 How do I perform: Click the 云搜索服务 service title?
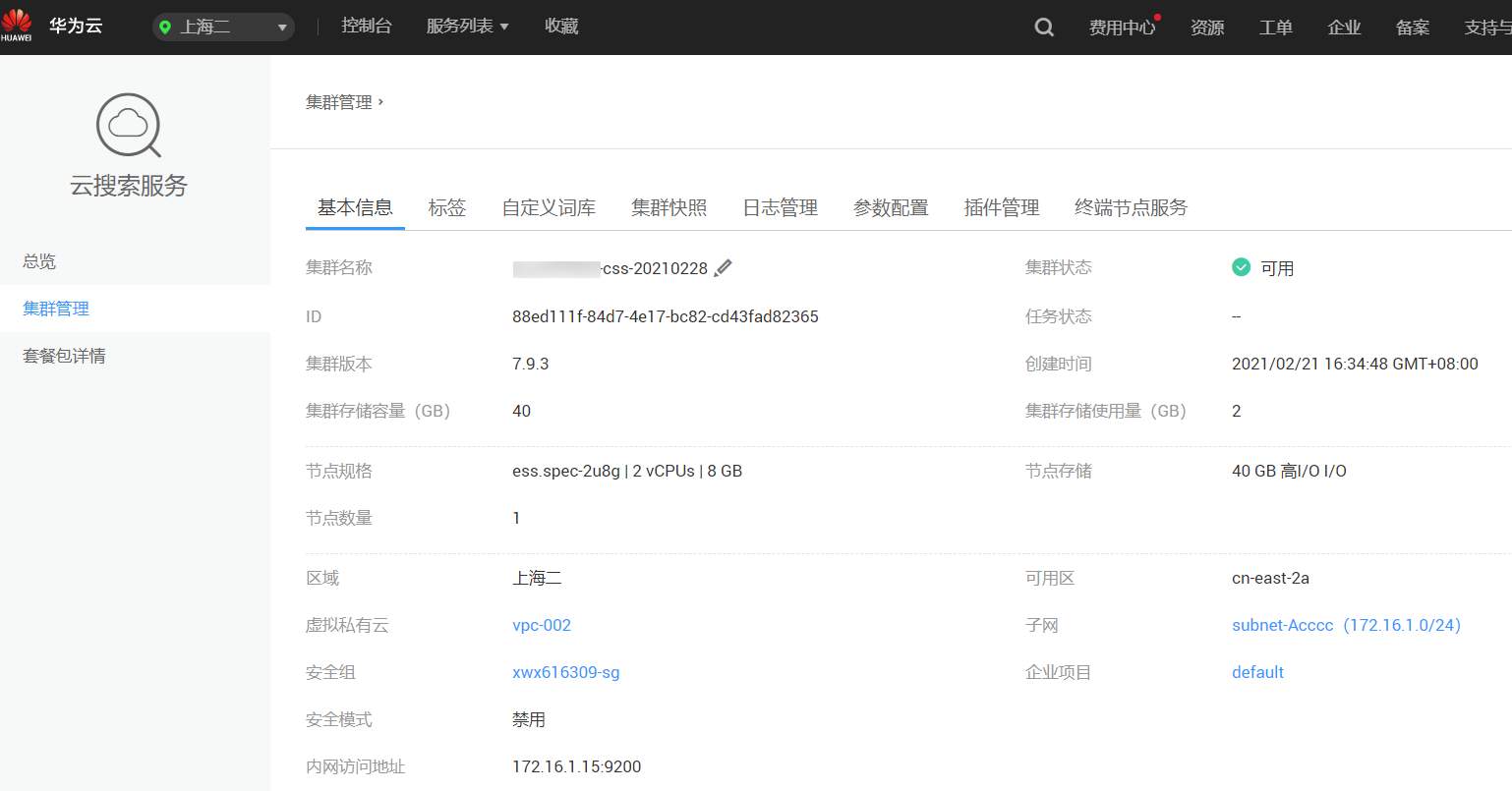(129, 186)
